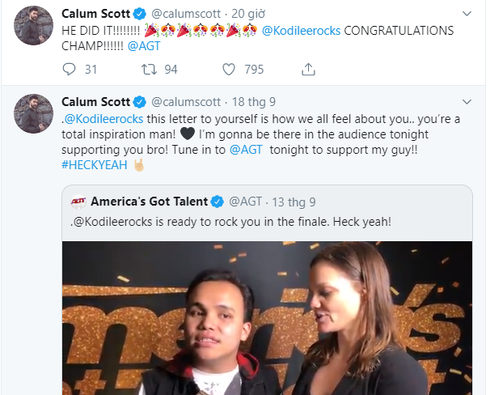Click the 18 thg 9 timestamp
Screen dimensions: 490x395
pyautogui.click(x=254, y=102)
